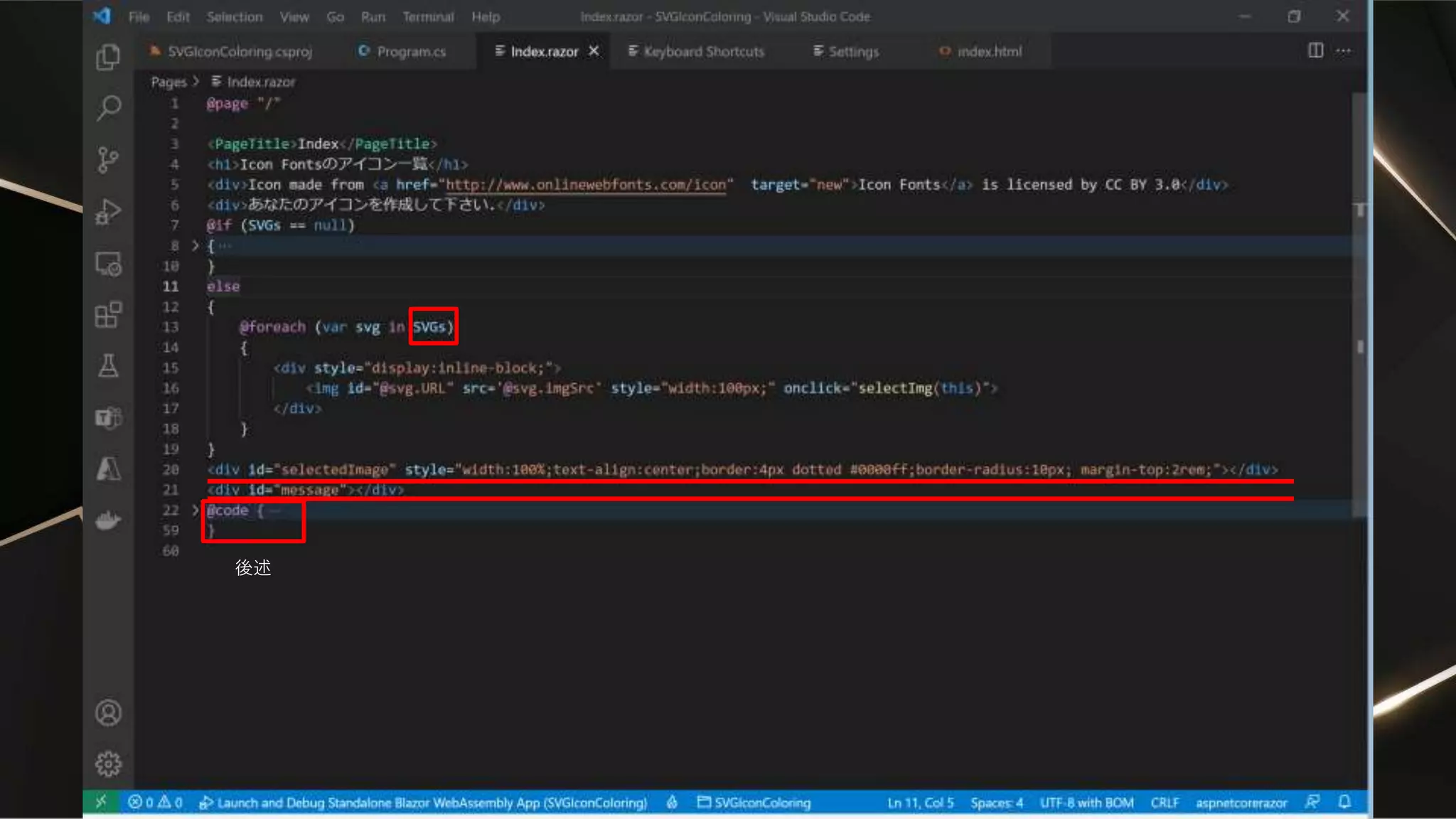The image size is (1456, 819).
Task: Open the Explorer view in activity bar
Action: 108,57
